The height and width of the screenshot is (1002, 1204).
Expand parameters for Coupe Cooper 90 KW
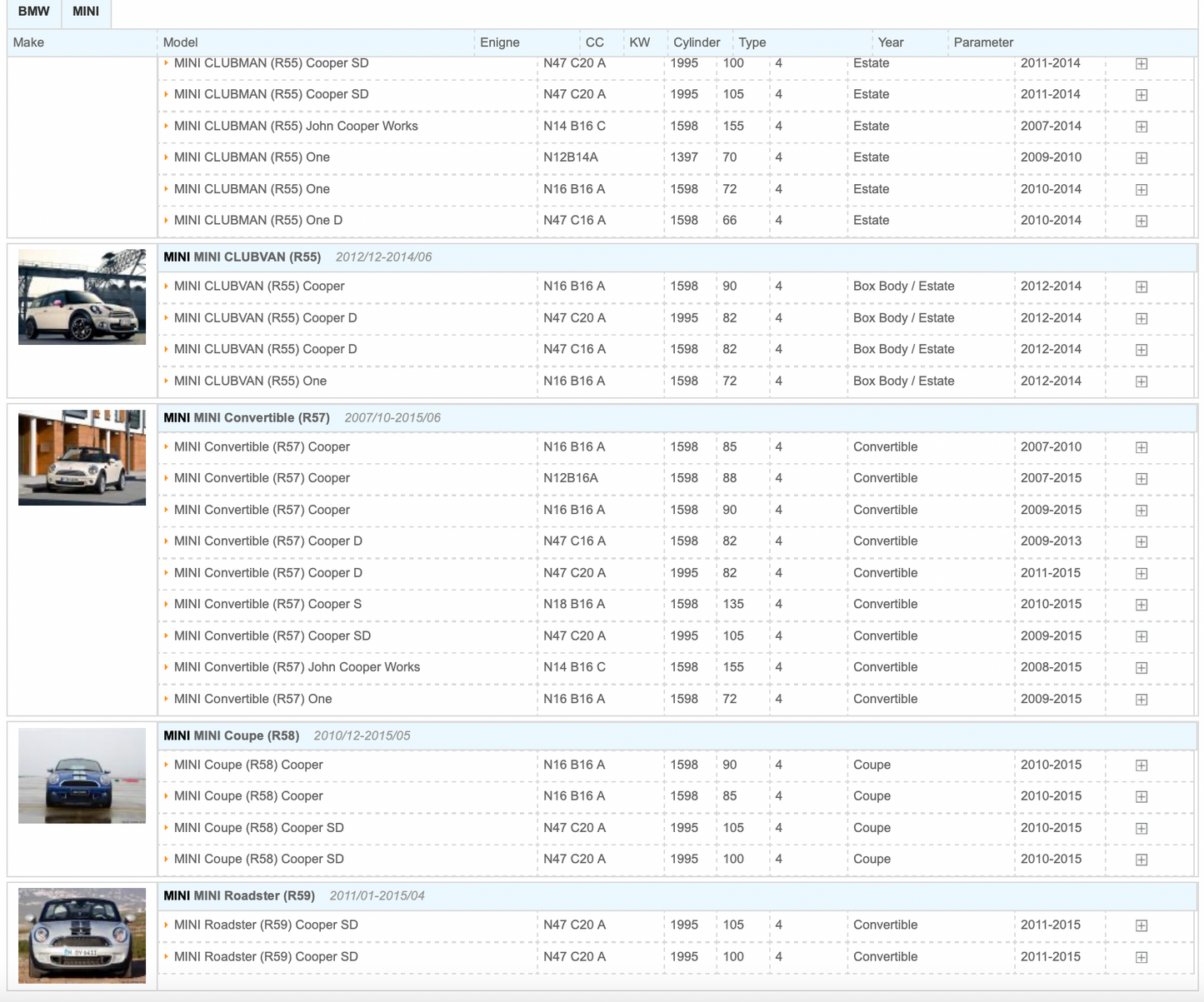click(x=1142, y=765)
